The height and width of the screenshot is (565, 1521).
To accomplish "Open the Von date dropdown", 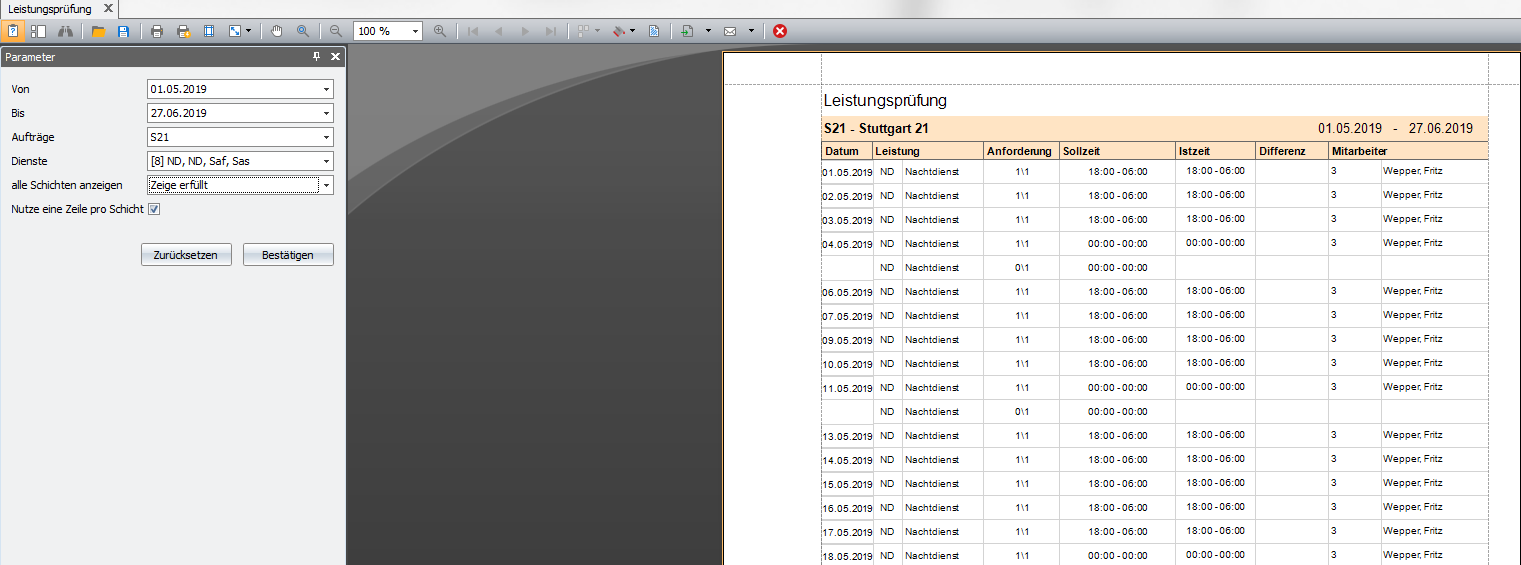I will 326,89.
